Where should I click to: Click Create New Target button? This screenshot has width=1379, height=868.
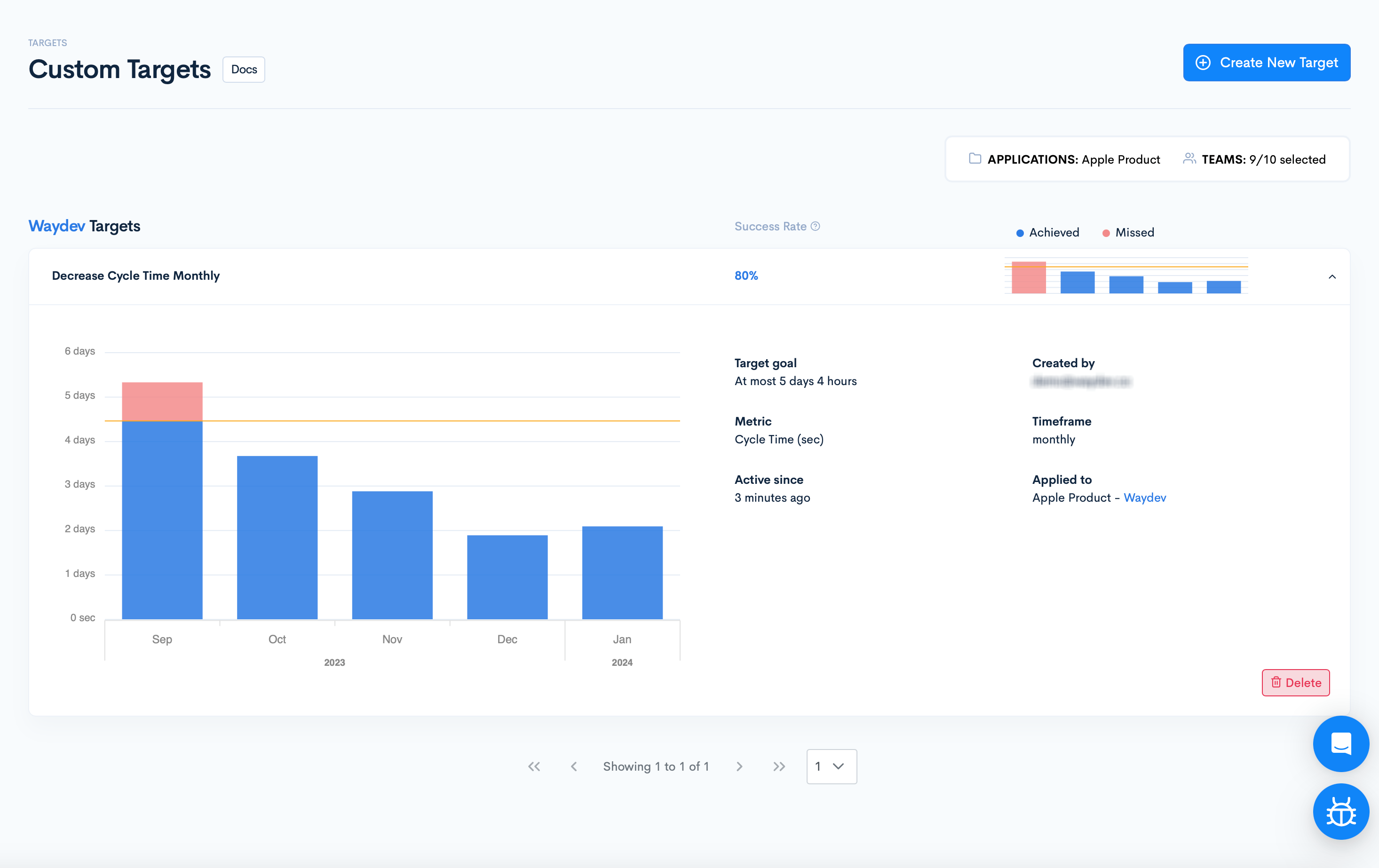[x=1266, y=63]
